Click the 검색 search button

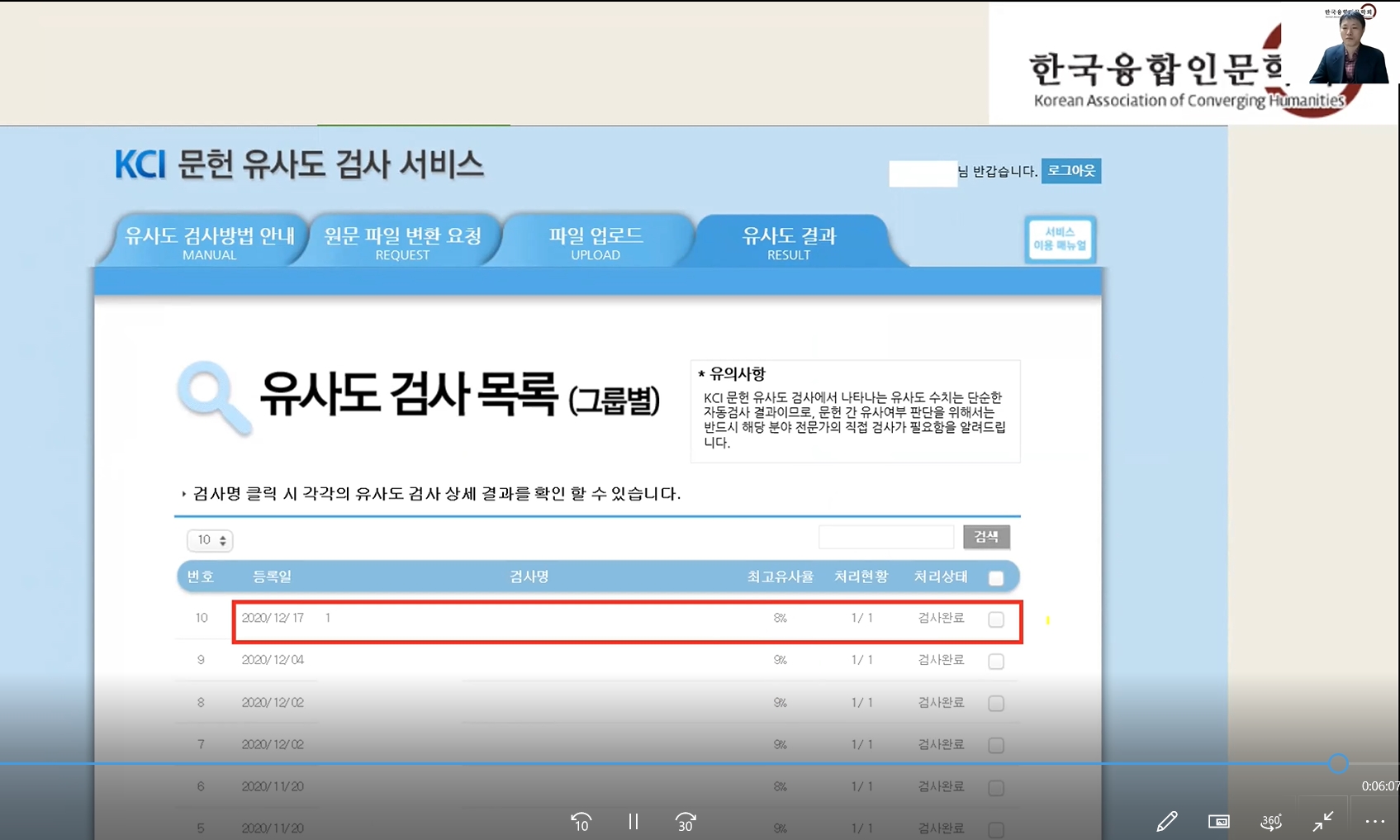click(986, 537)
